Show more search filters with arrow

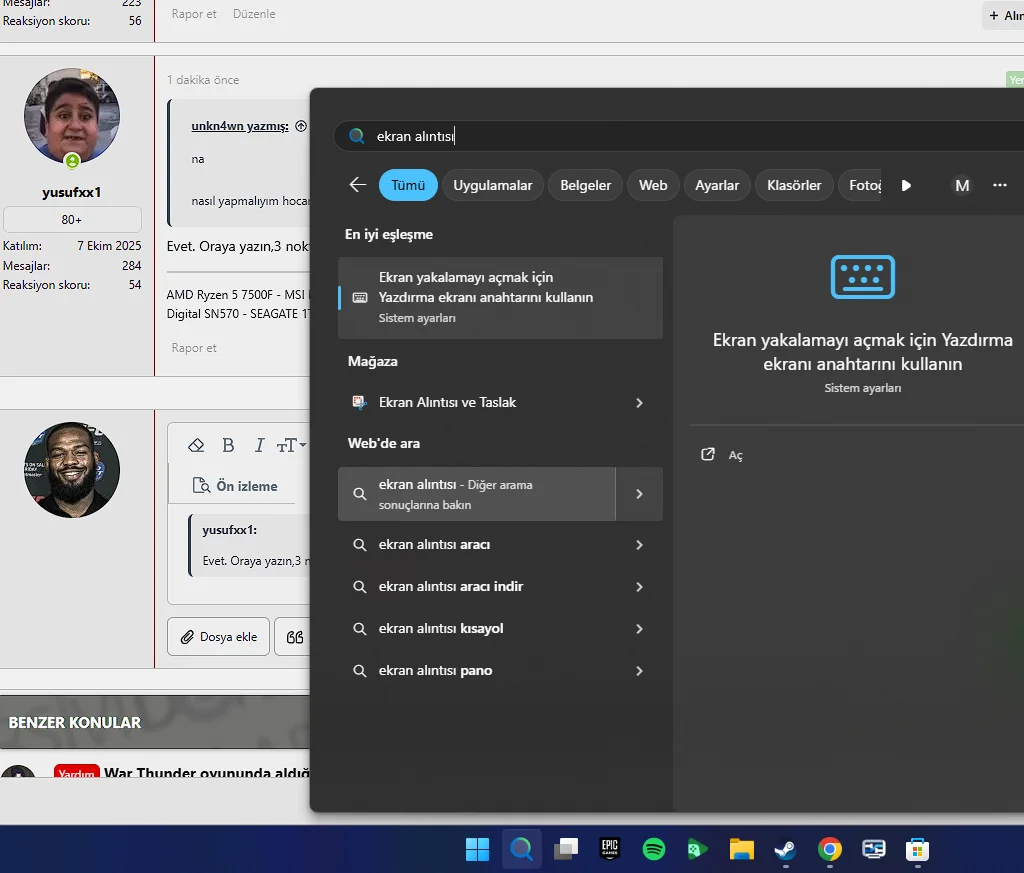point(906,185)
